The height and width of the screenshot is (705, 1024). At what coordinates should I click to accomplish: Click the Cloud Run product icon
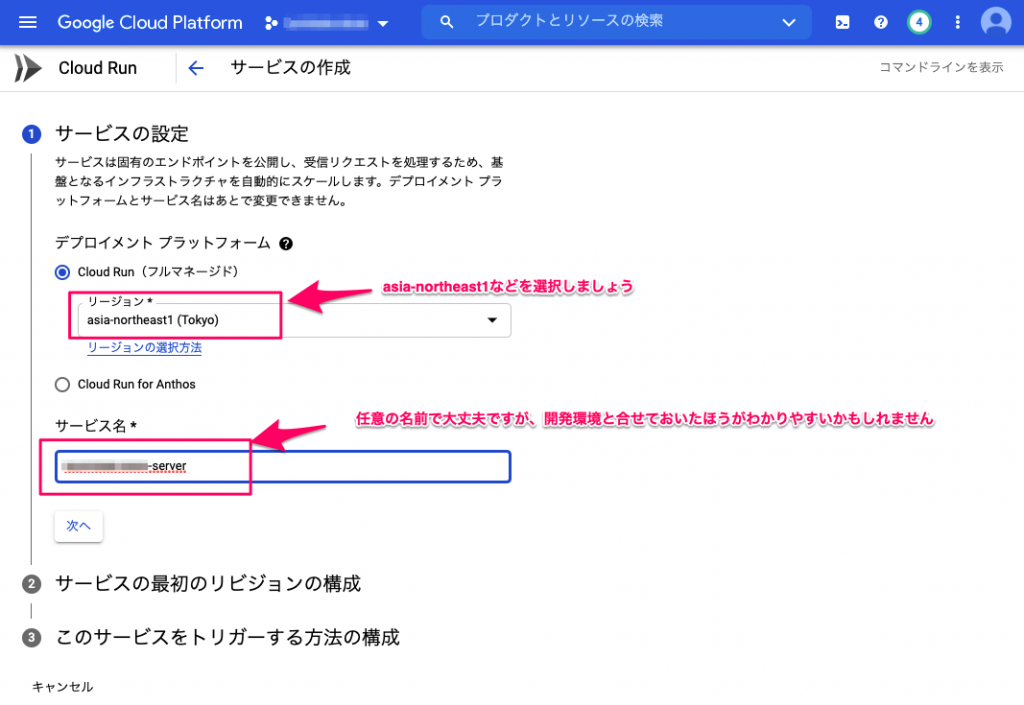pyautogui.click(x=27, y=68)
